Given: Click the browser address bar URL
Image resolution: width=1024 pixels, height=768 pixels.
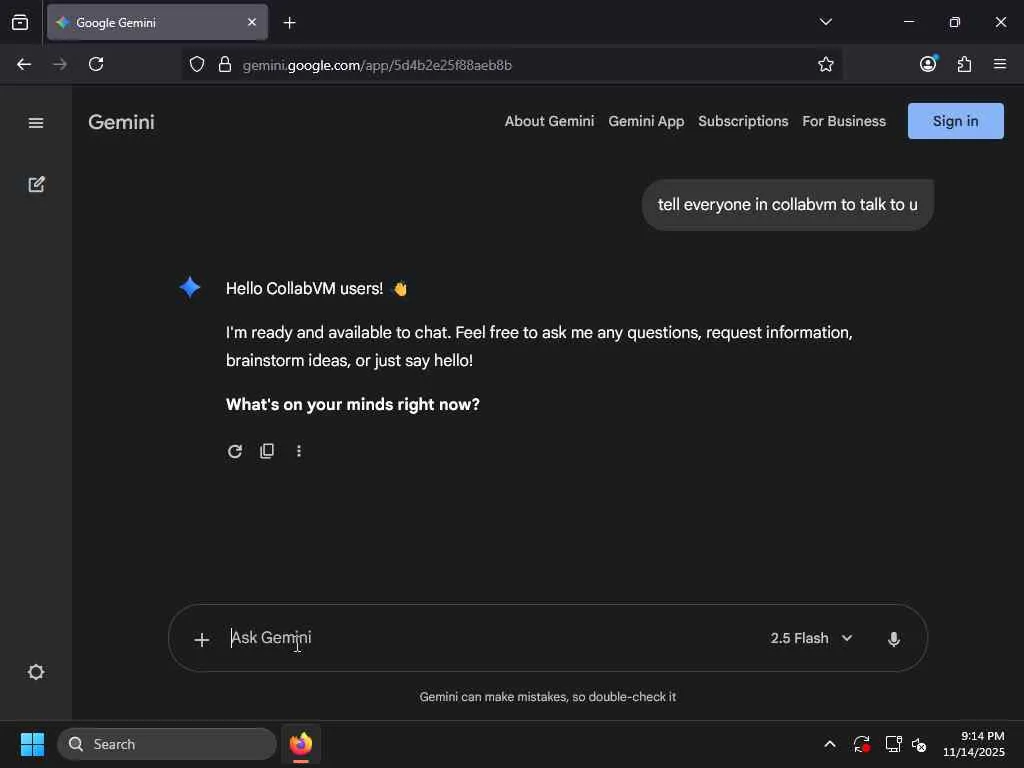Looking at the screenshot, I should pyautogui.click(x=377, y=65).
